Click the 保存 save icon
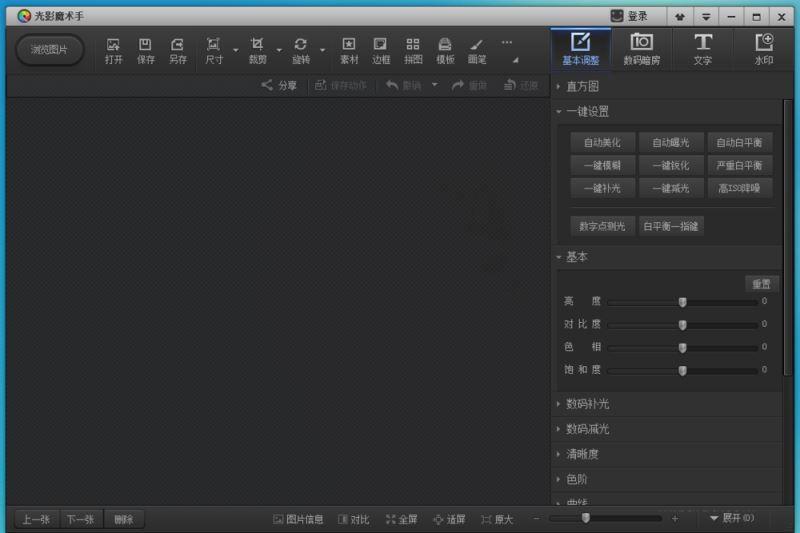Image resolution: width=800 pixels, height=533 pixels. pyautogui.click(x=145, y=50)
